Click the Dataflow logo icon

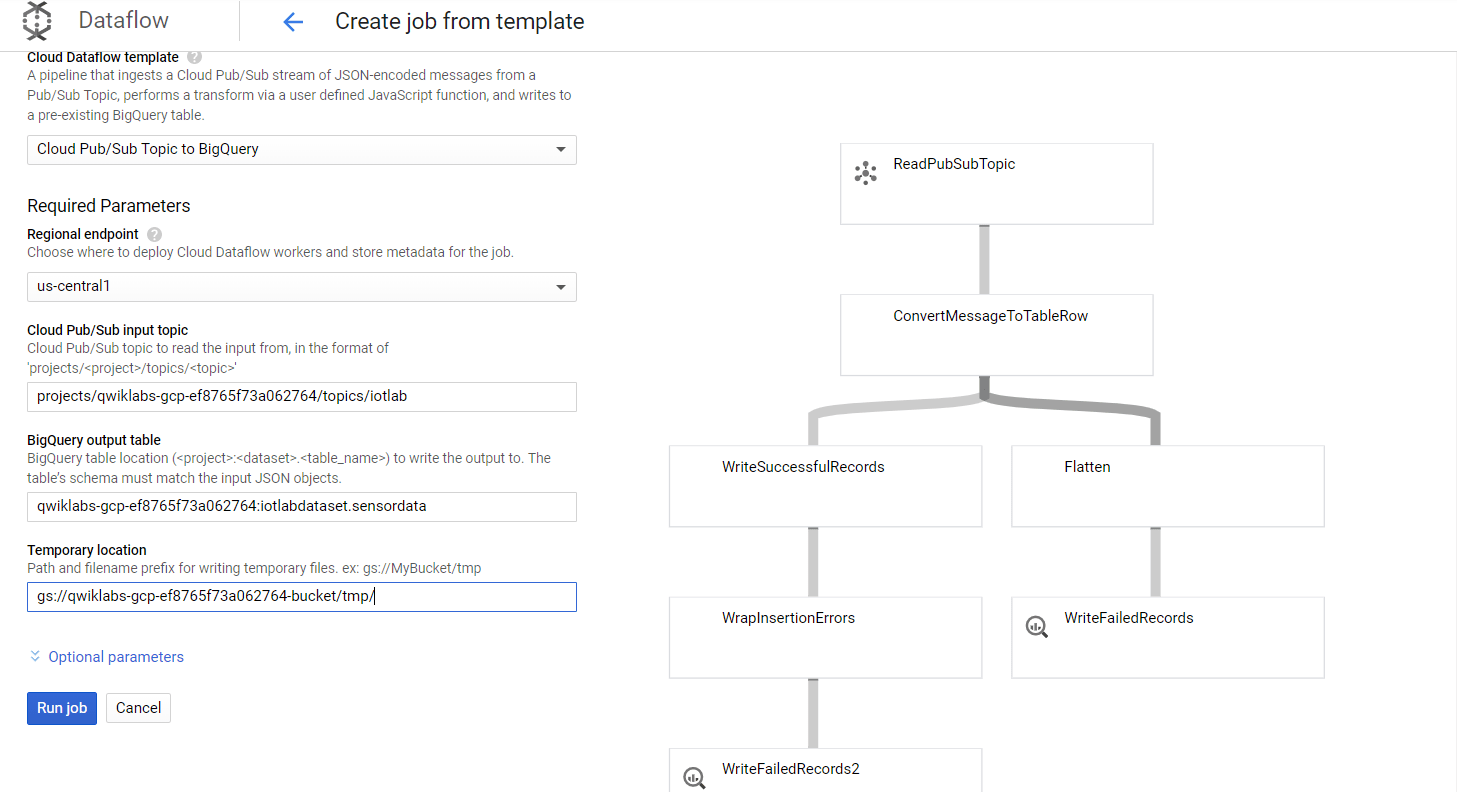pyautogui.click(x=36, y=20)
